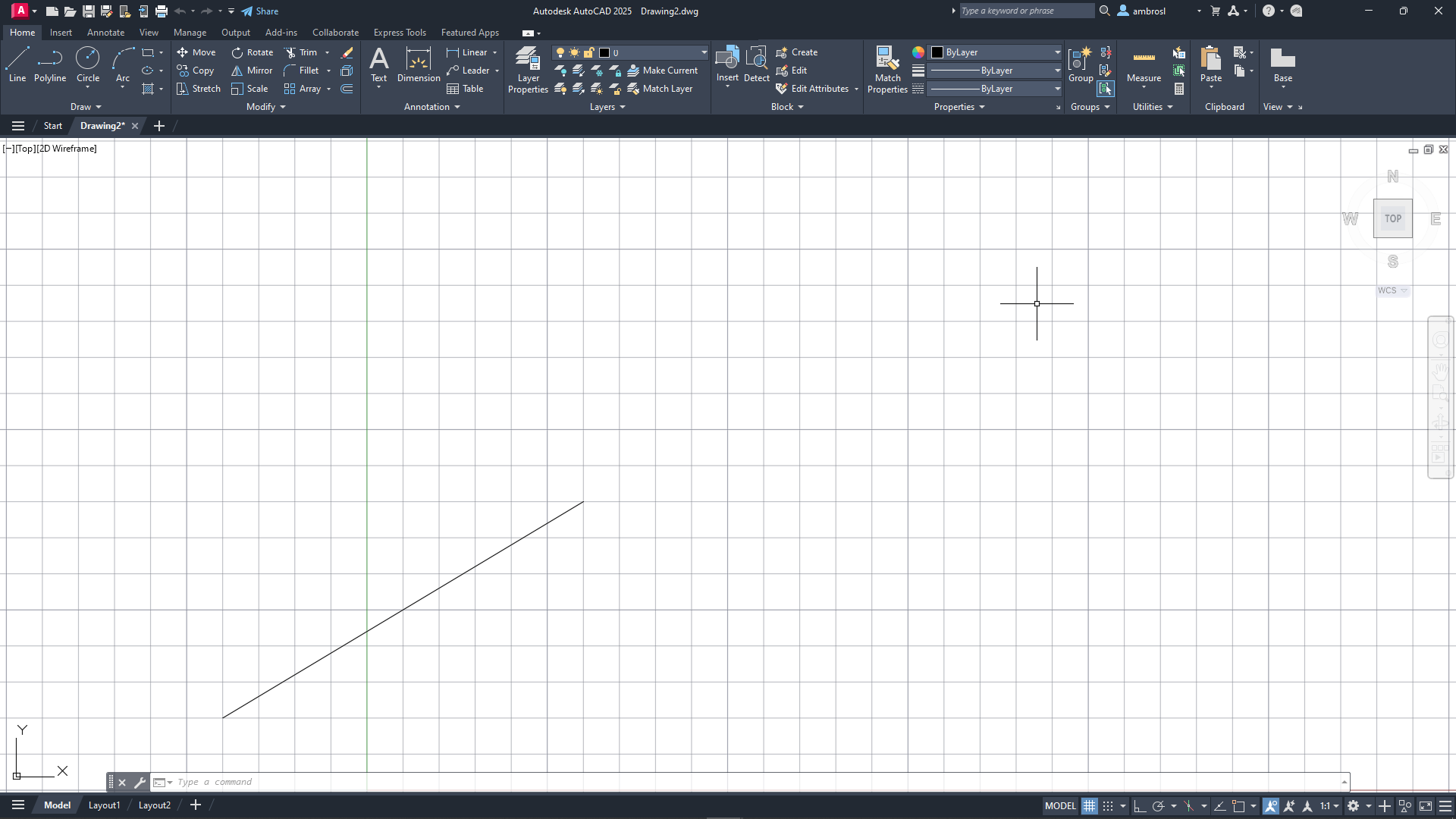Screen dimensions: 1456x819
Task: Toggle grid display in status bar
Action: click(1089, 806)
